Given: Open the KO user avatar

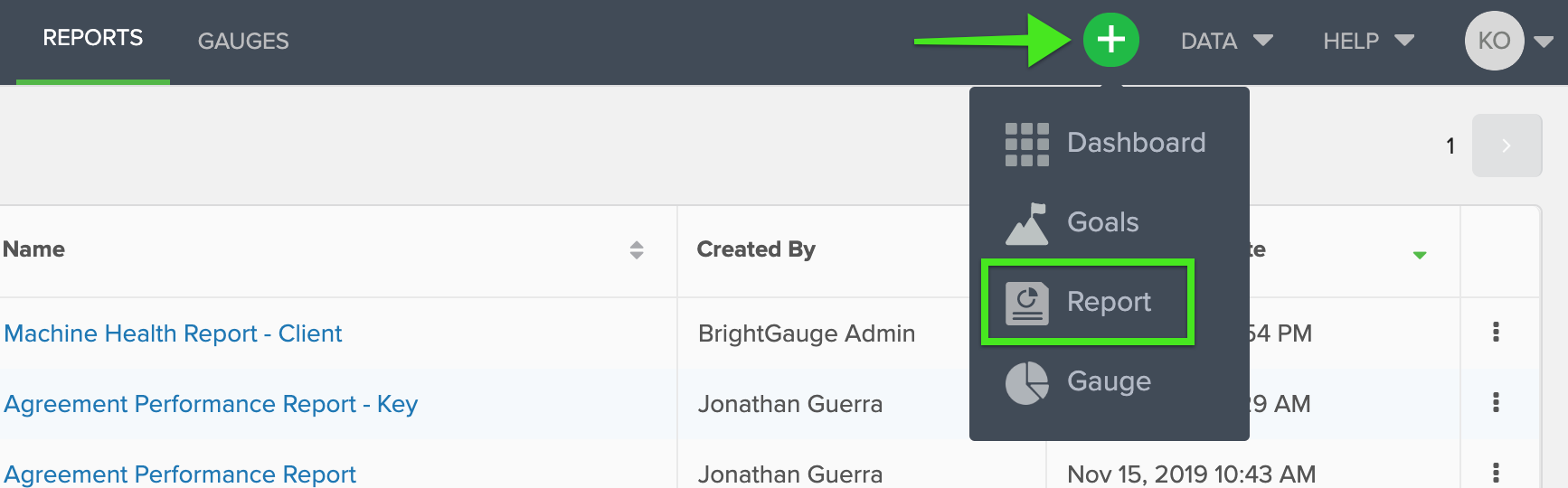Looking at the screenshot, I should coord(1494,41).
